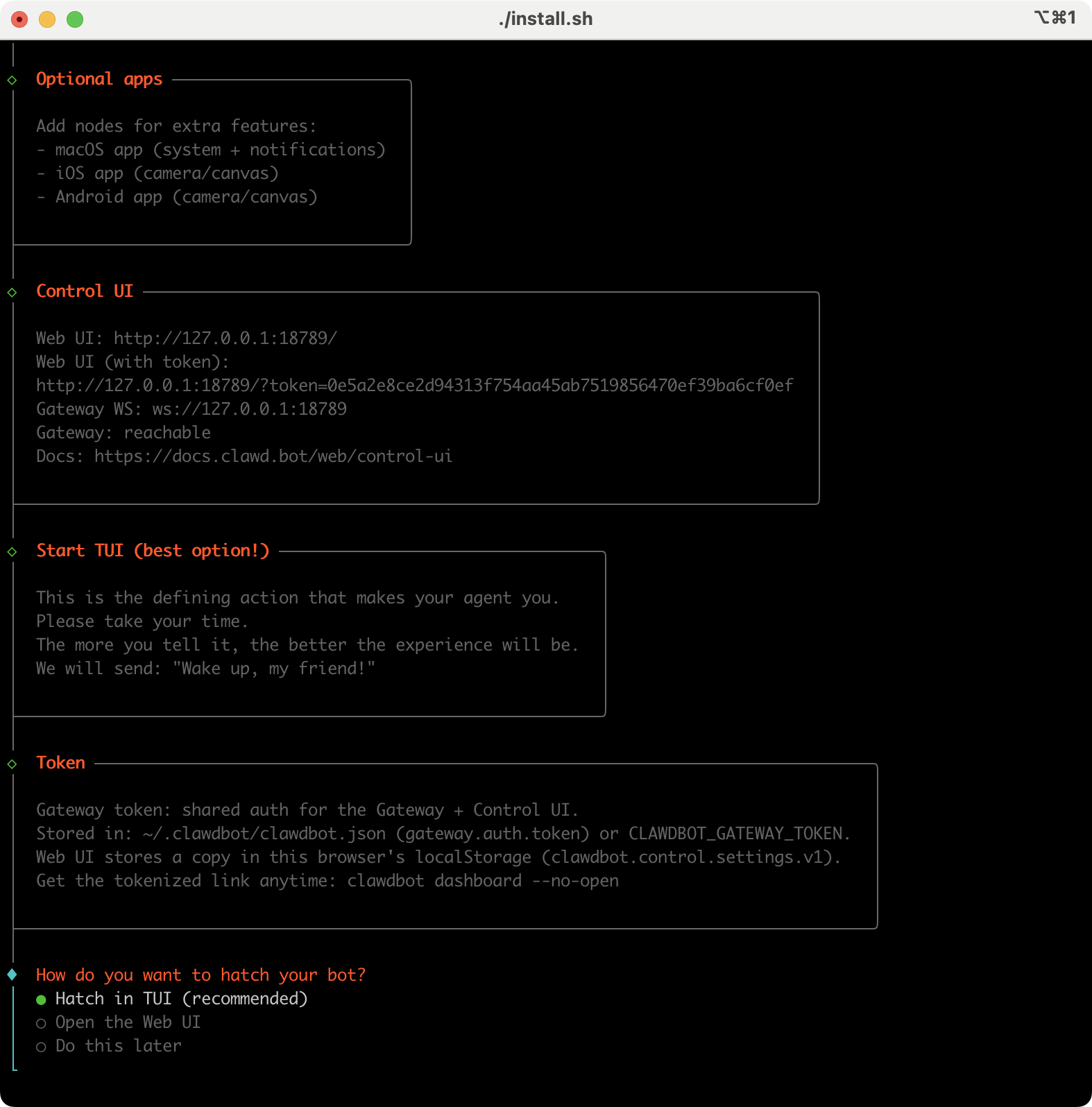Click the diamond marker next to Control UI

click(12, 293)
